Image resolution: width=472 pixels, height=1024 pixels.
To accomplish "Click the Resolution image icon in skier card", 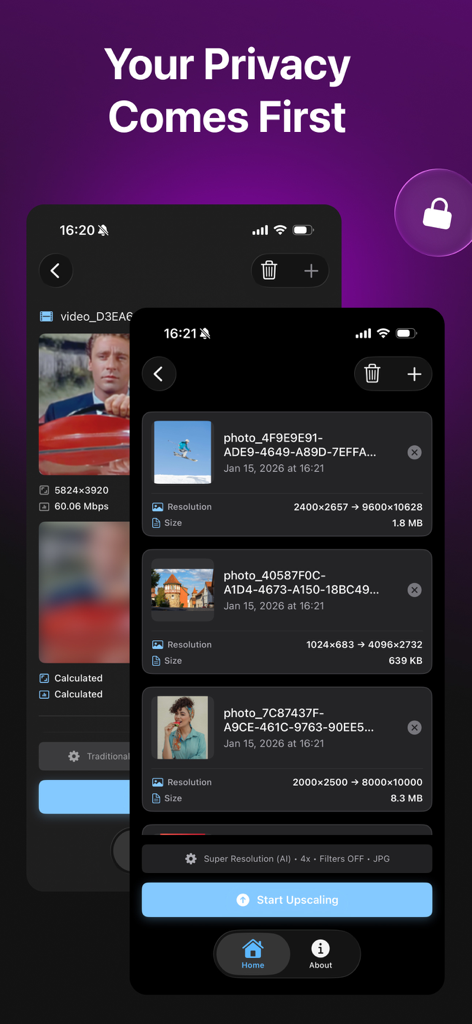I will pos(157,507).
